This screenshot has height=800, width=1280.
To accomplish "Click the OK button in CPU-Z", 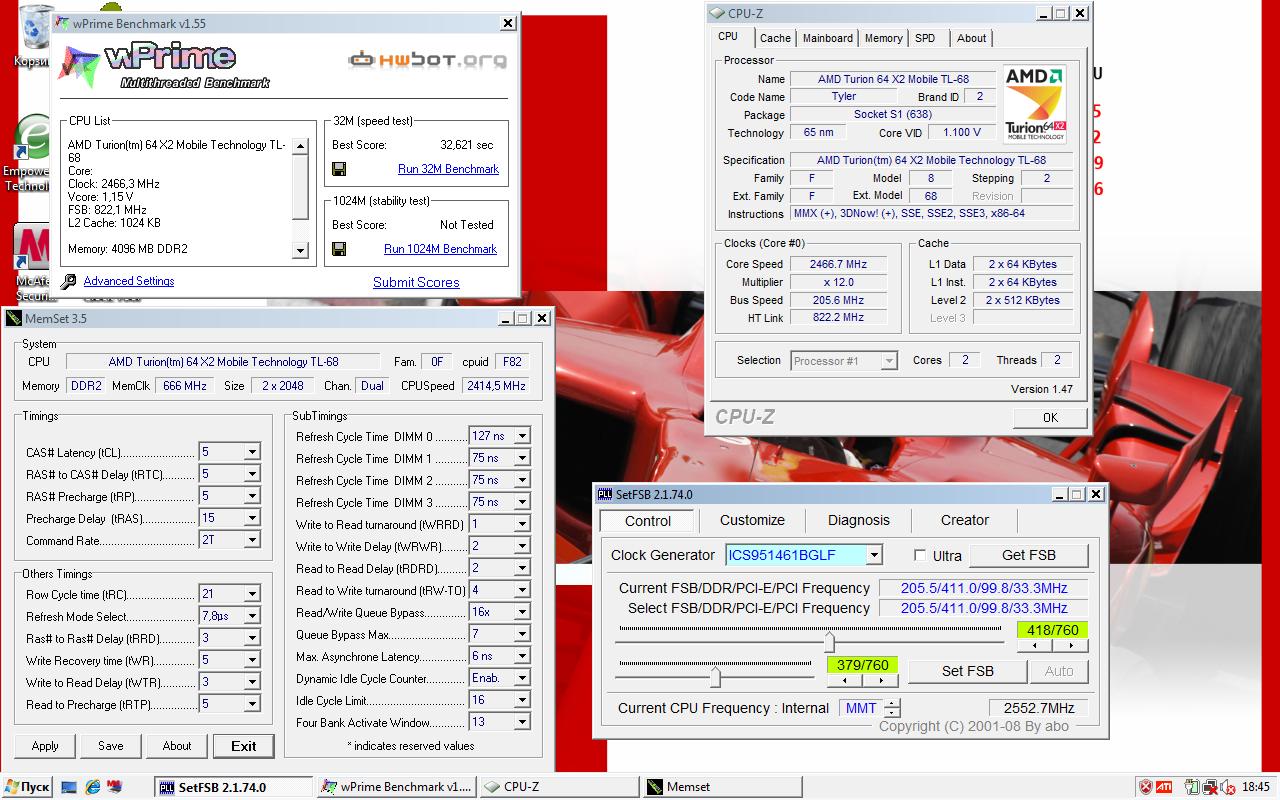I will (x=1050, y=418).
